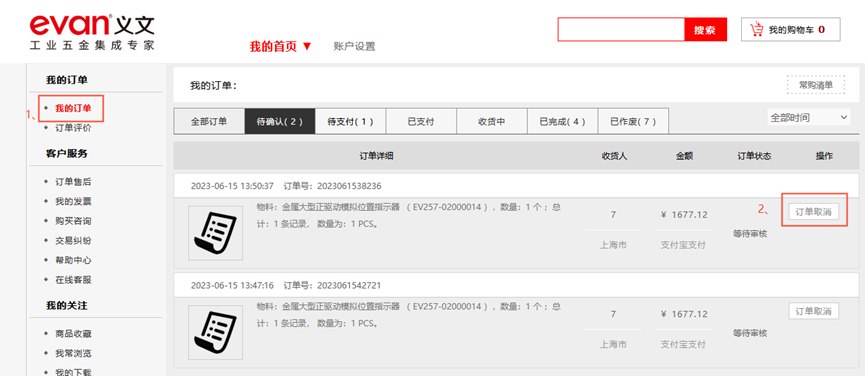This screenshot has width=865, height=376.
Task: Click material description of order 2023061538236
Action: [x=409, y=216]
